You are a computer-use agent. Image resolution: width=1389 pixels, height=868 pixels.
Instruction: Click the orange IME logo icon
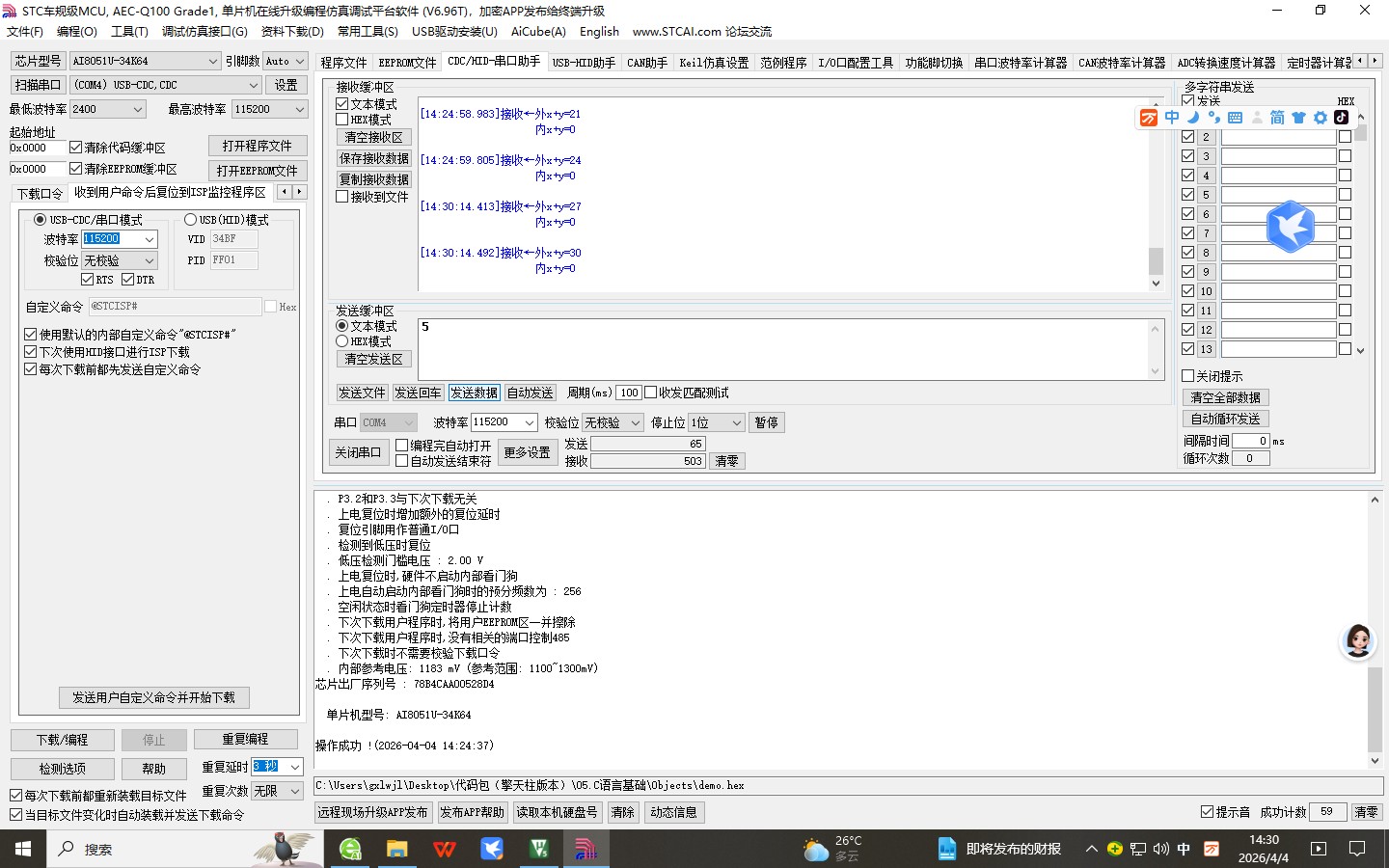tap(1148, 118)
